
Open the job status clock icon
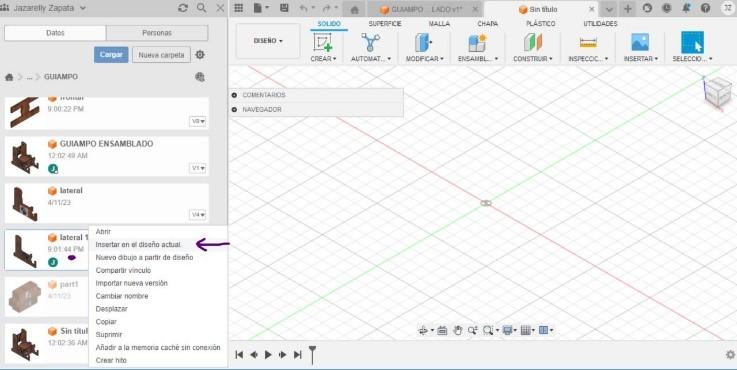[x=666, y=8]
